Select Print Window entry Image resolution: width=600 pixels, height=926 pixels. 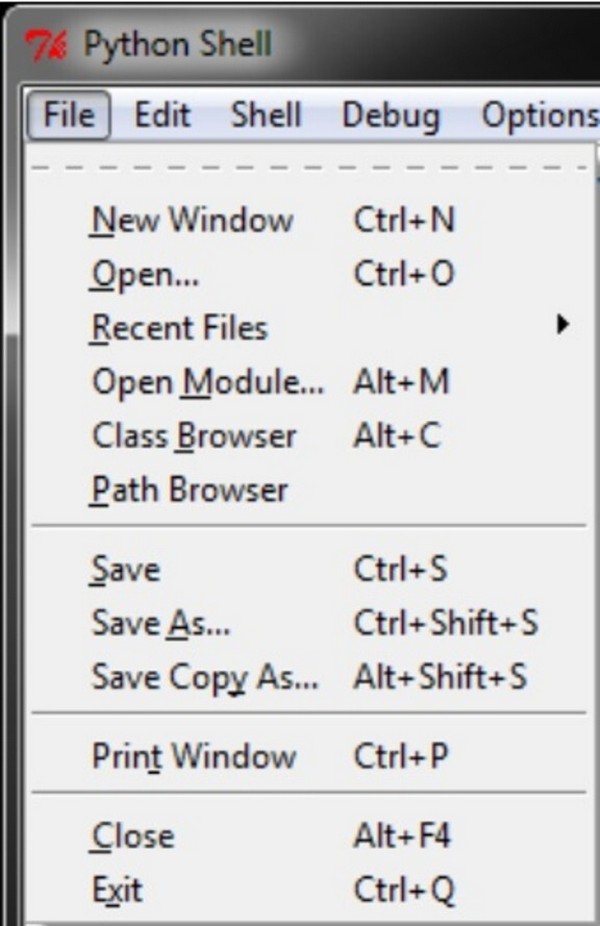(312, 756)
